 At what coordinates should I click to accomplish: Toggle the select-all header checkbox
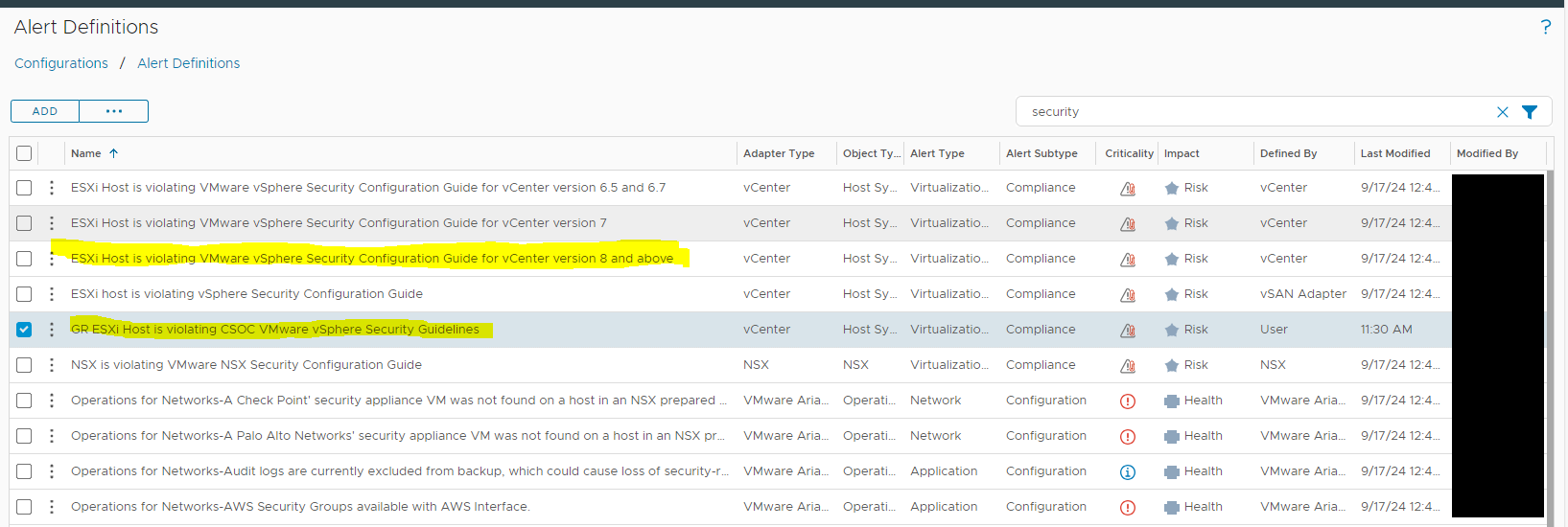24,153
